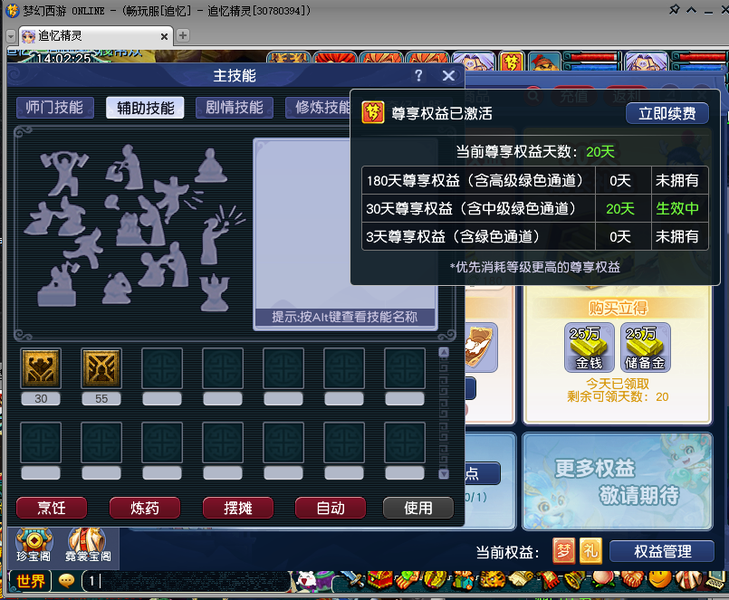Viewport: 729px width, 600px height.
Task: Switch to the 师门技能 tab
Action: 55,108
